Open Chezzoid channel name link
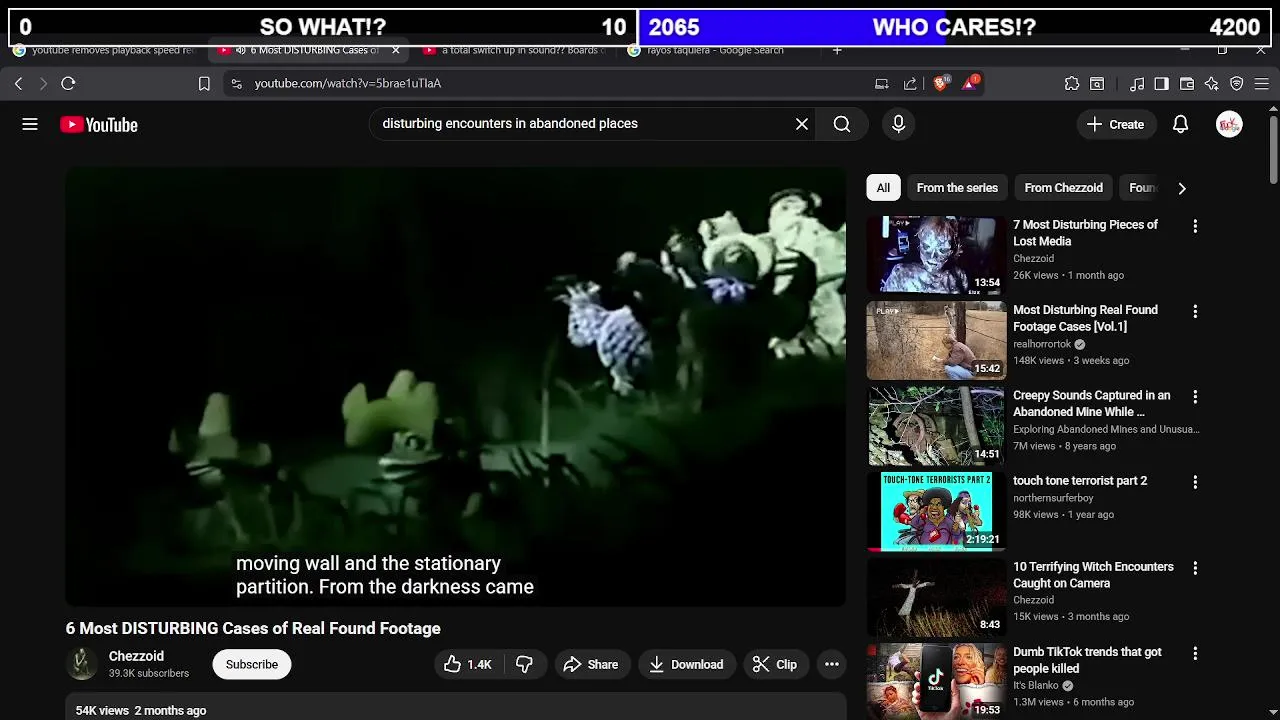The image size is (1280, 720). tap(136, 657)
